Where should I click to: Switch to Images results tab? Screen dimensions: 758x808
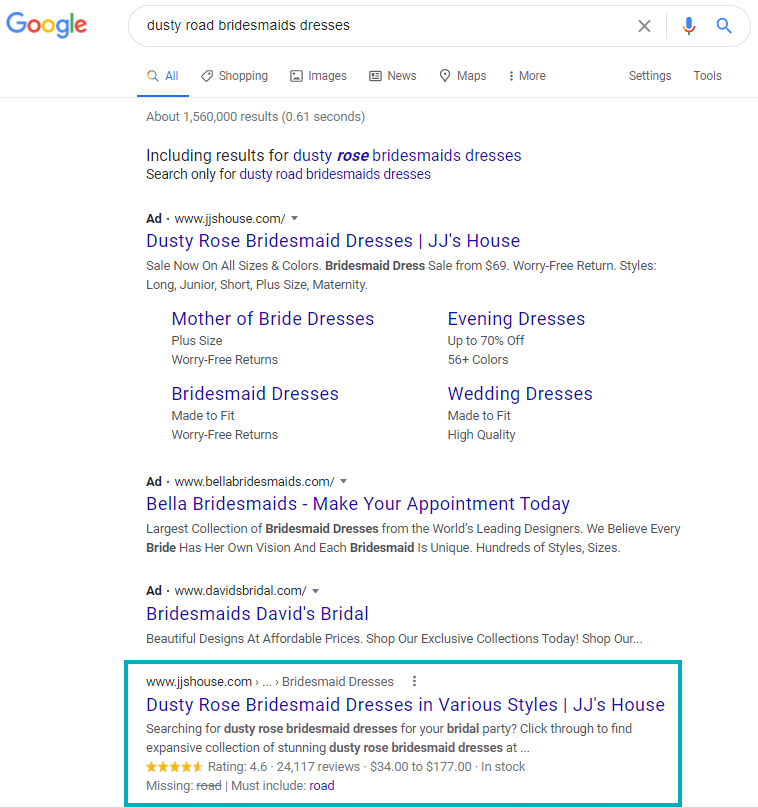(x=318, y=76)
